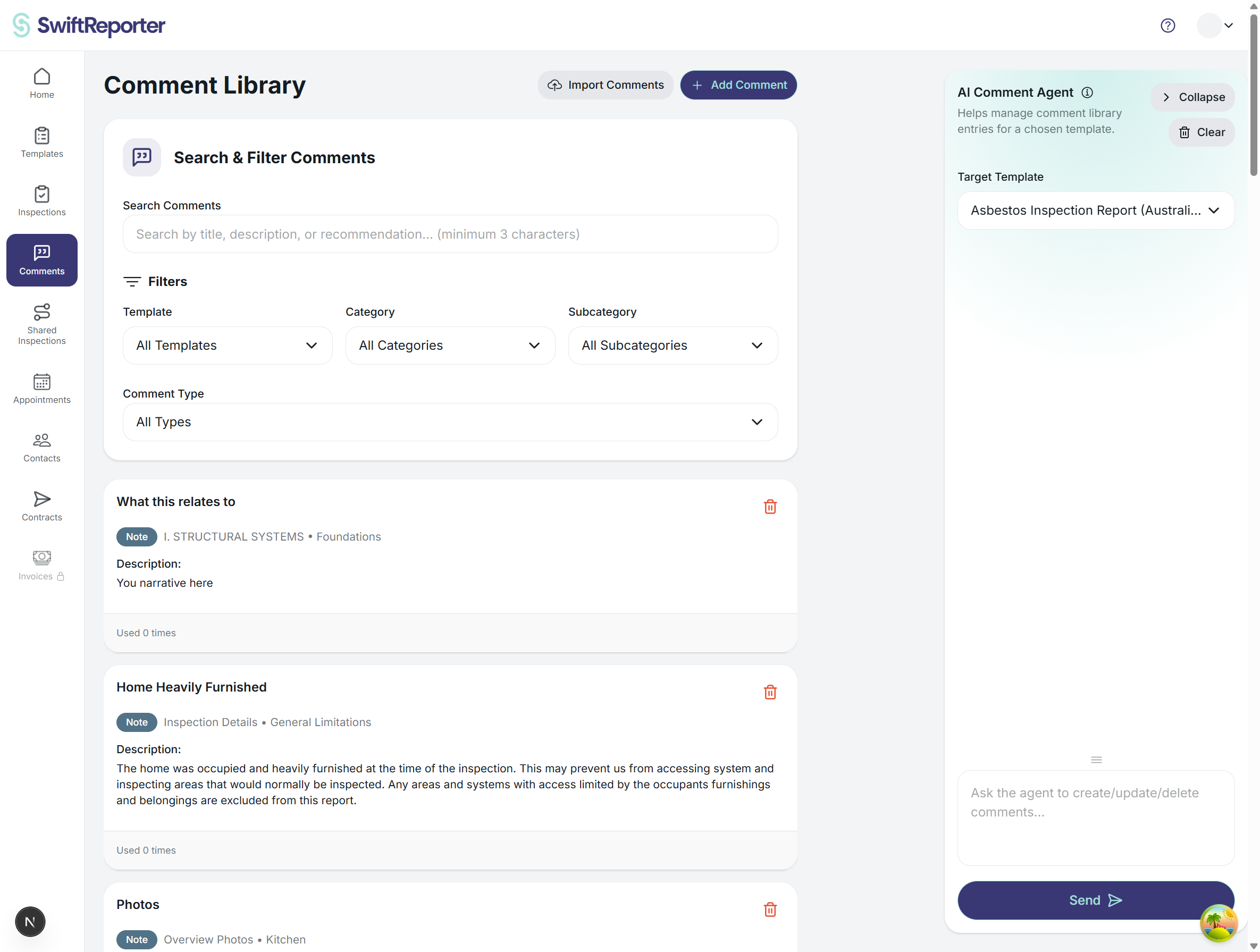
Task: Open the All Templates dropdown
Action: click(x=226, y=345)
